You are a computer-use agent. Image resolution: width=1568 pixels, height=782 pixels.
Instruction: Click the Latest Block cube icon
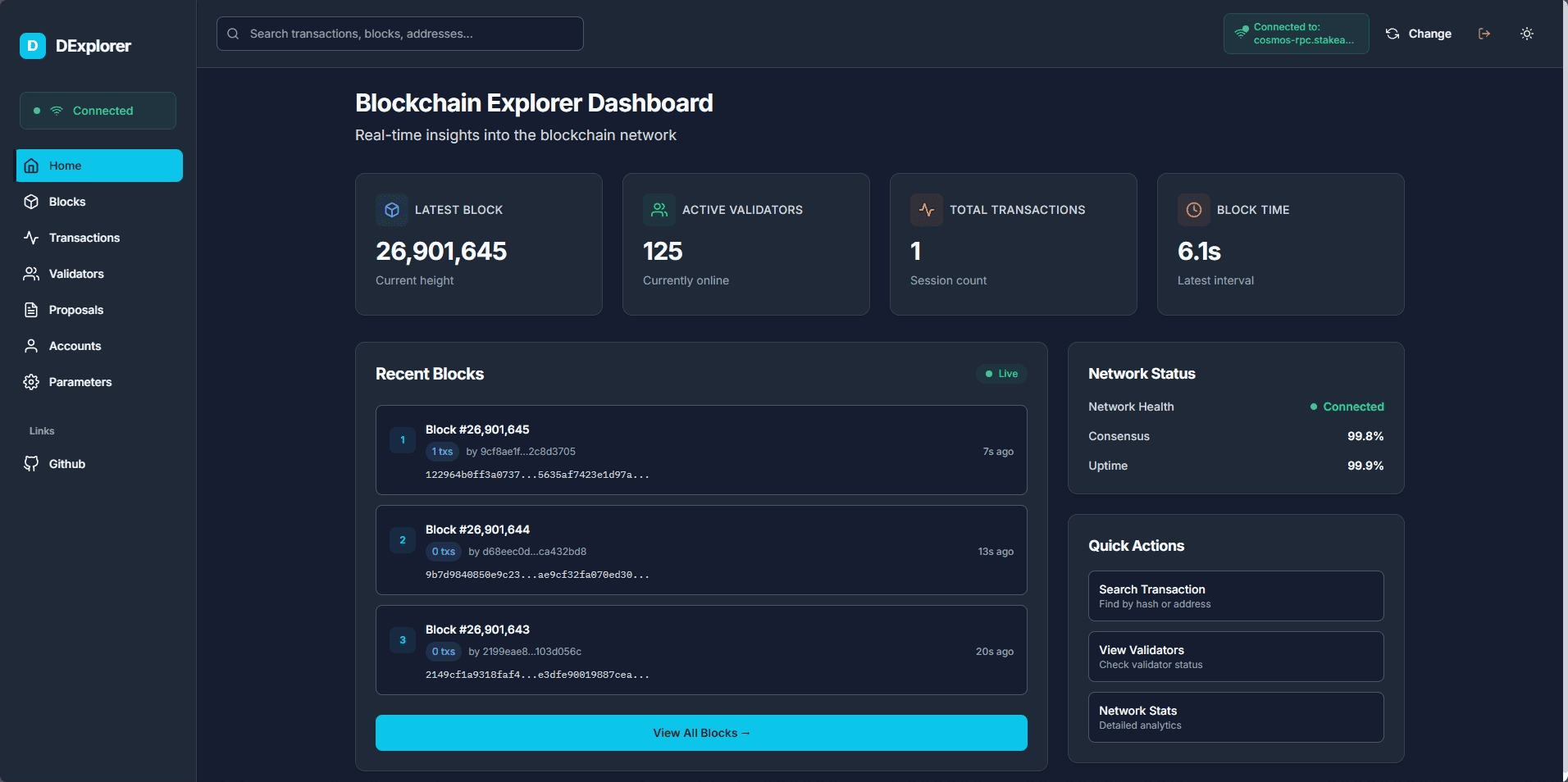pos(392,210)
